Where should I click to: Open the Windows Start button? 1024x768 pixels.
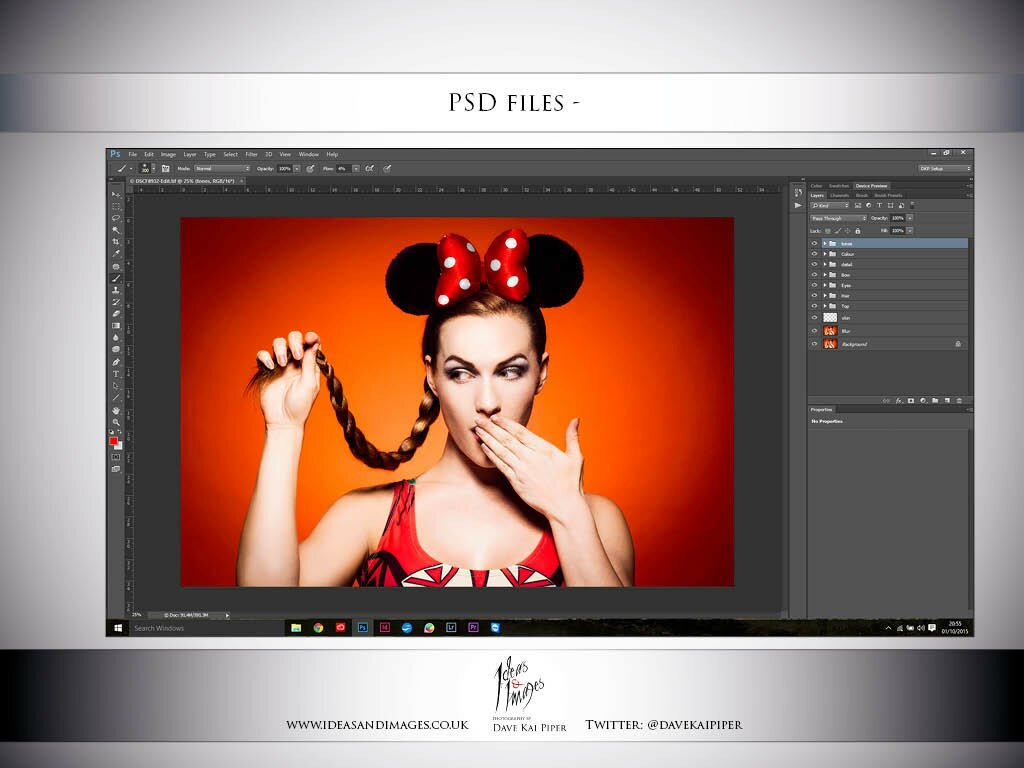click(118, 628)
